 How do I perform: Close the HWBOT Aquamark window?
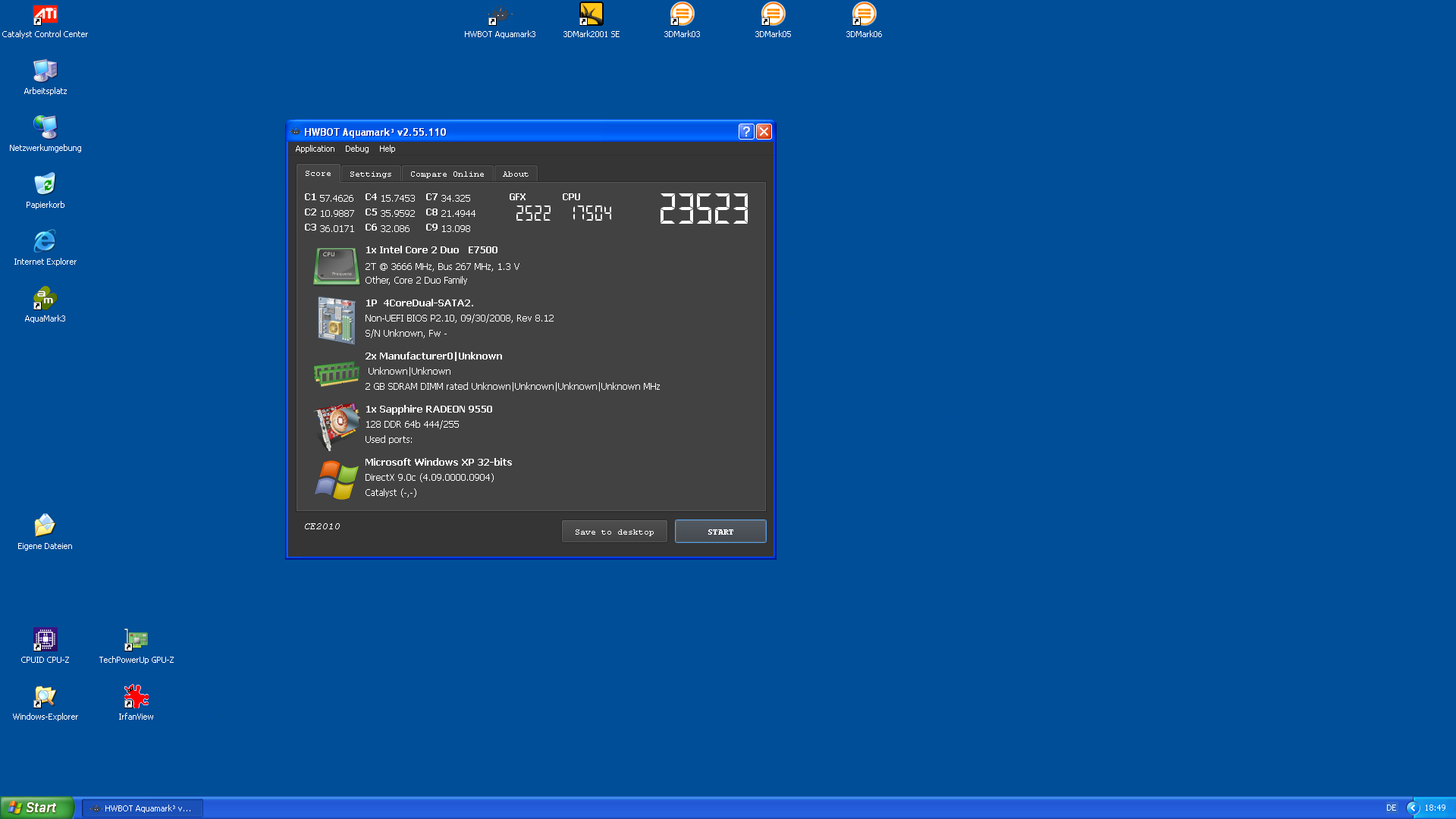tap(764, 132)
